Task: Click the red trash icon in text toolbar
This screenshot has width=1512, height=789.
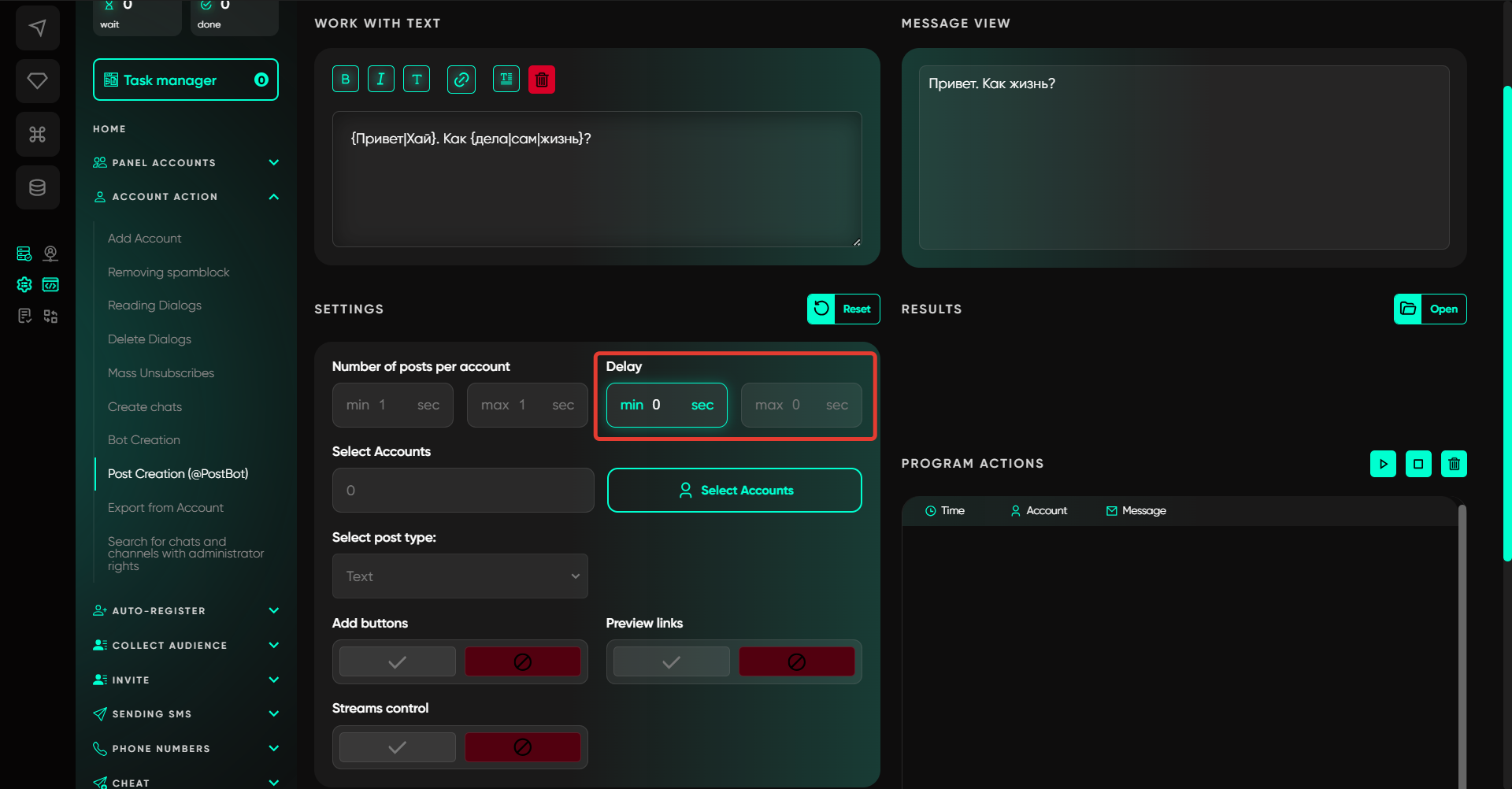Action: [x=542, y=80]
